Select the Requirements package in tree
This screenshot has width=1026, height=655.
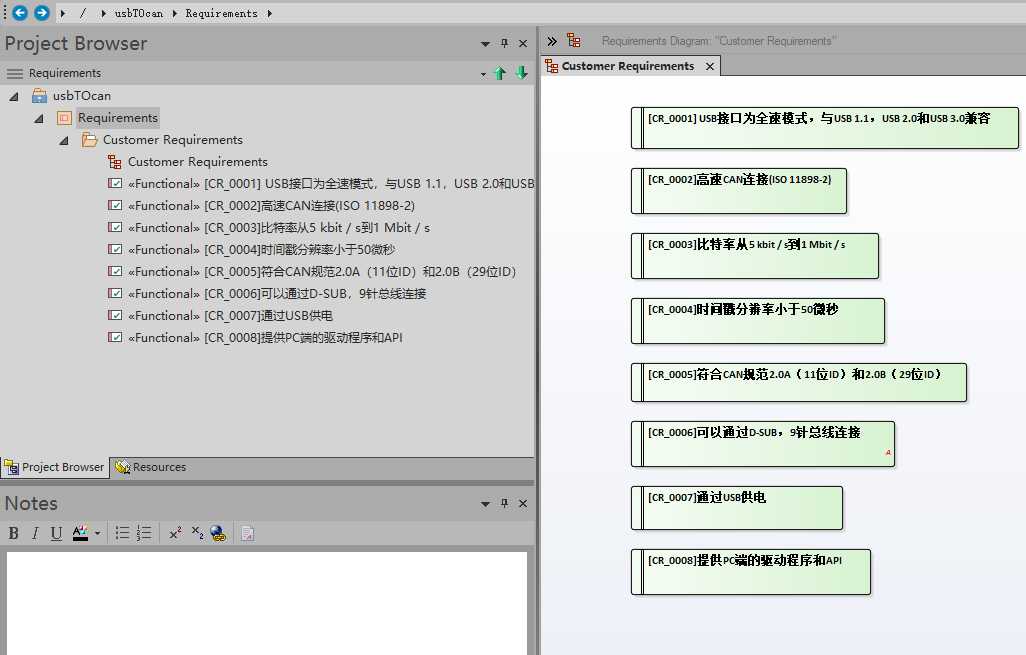point(118,118)
